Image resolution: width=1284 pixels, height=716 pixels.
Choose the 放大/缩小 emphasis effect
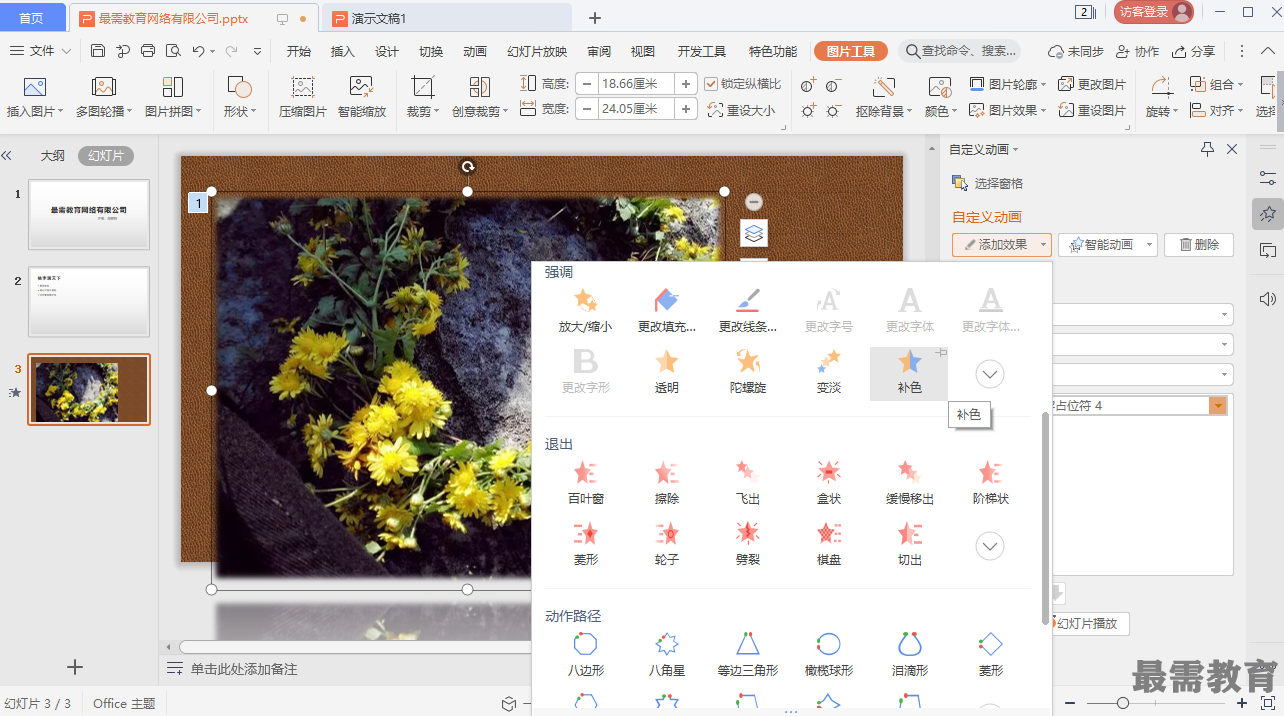[585, 311]
